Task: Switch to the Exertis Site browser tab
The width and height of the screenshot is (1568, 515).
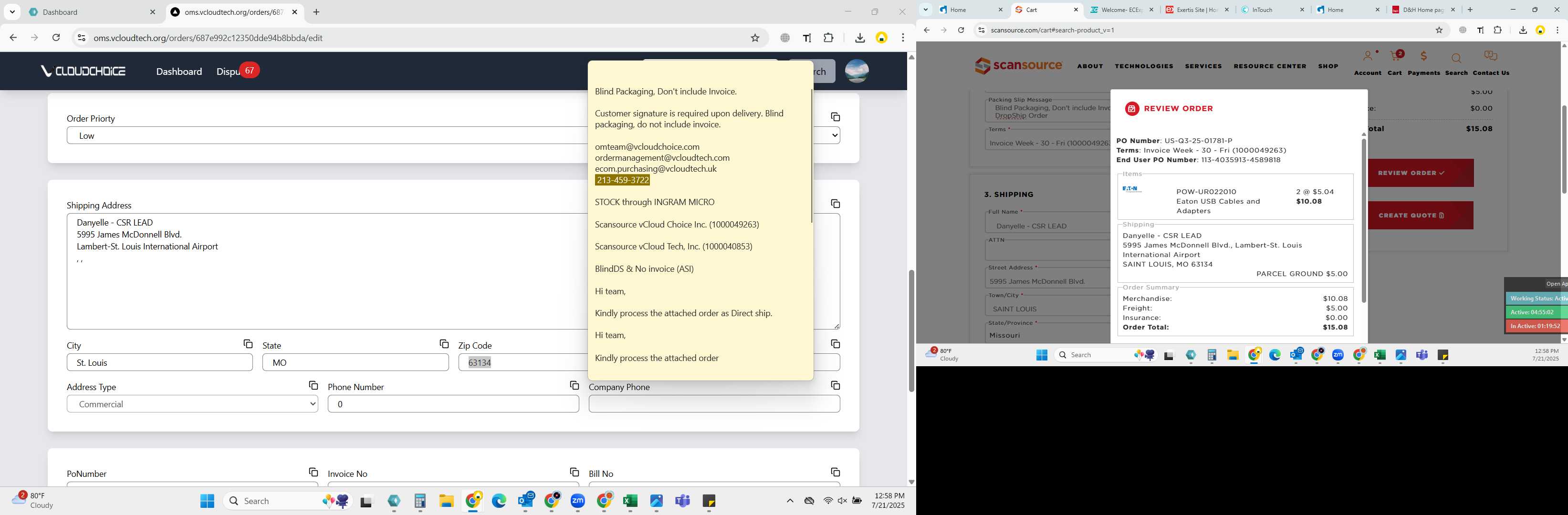Action: click(x=1197, y=10)
